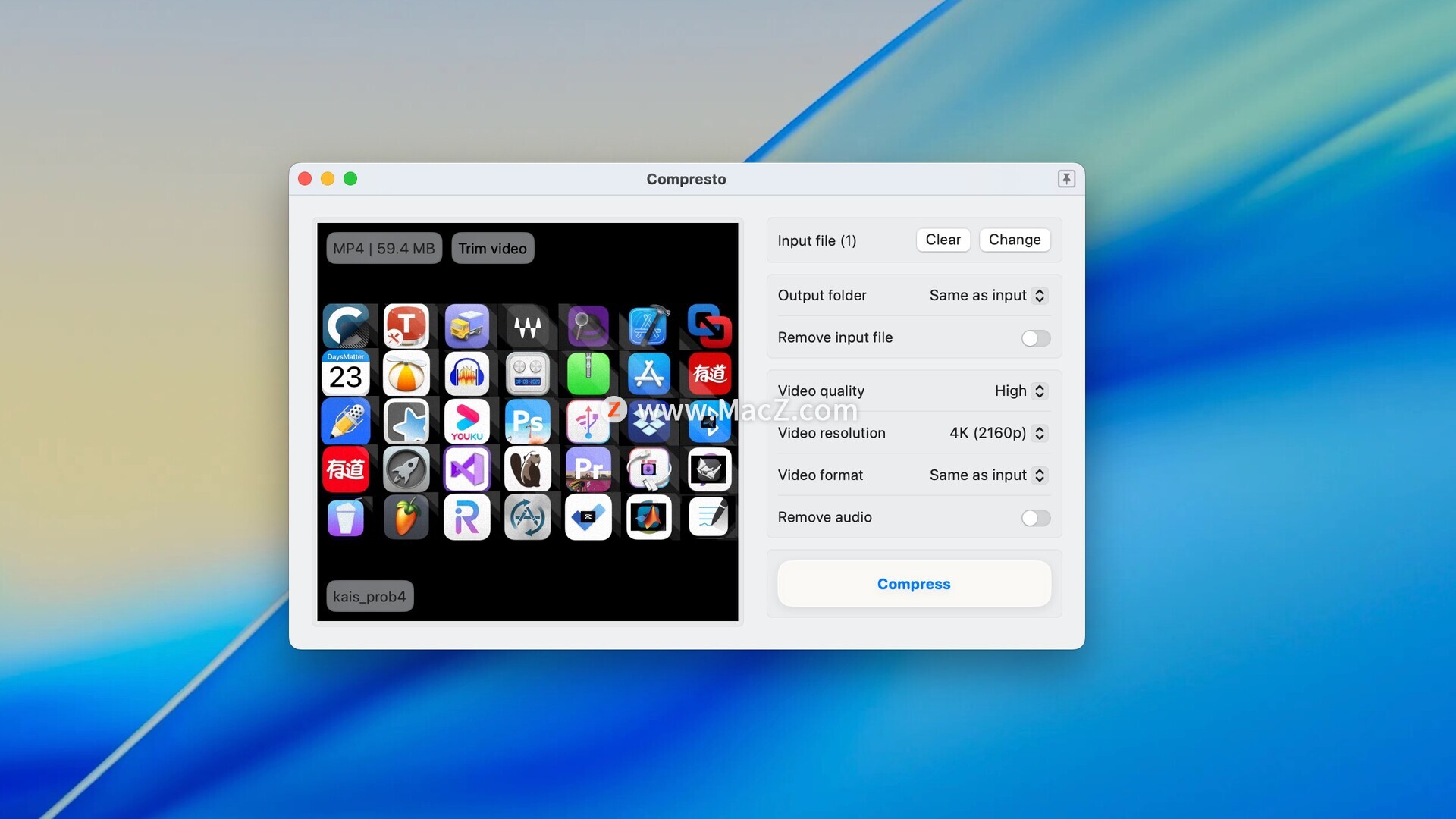Open the Output folder dropdown
The width and height of the screenshot is (1456, 819).
[987, 296]
